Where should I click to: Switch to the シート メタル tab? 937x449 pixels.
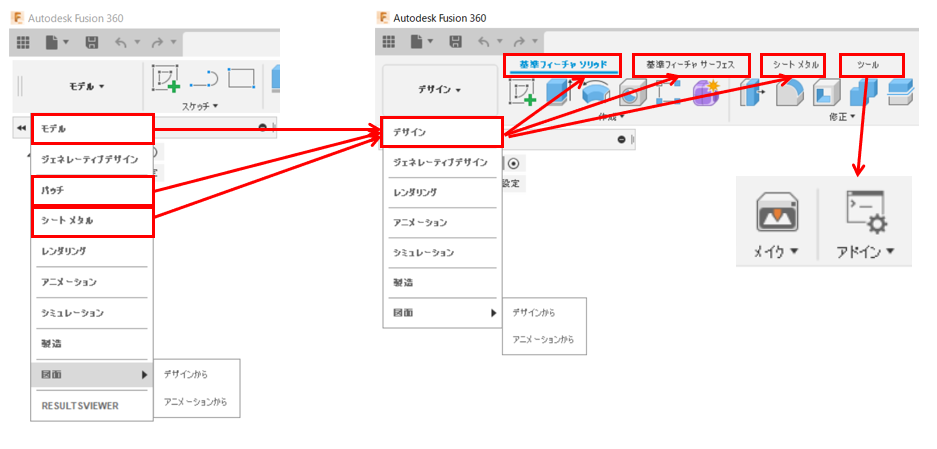click(795, 65)
